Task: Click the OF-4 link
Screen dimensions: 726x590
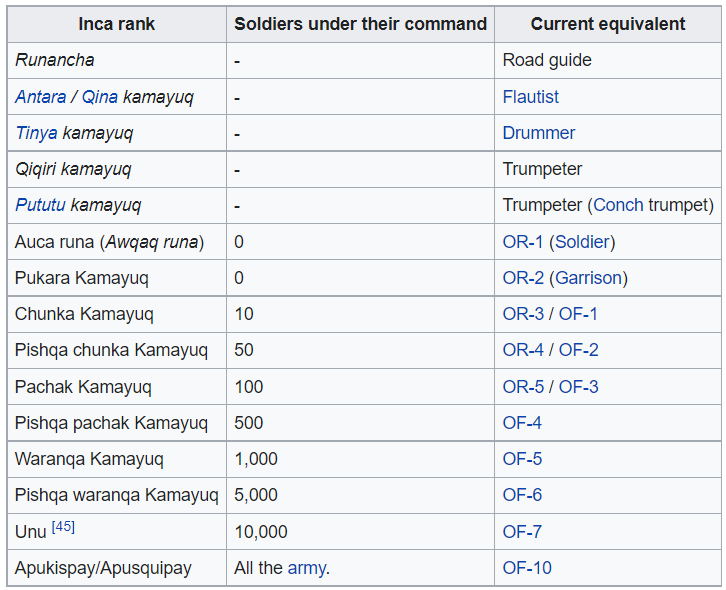Action: [x=522, y=423]
